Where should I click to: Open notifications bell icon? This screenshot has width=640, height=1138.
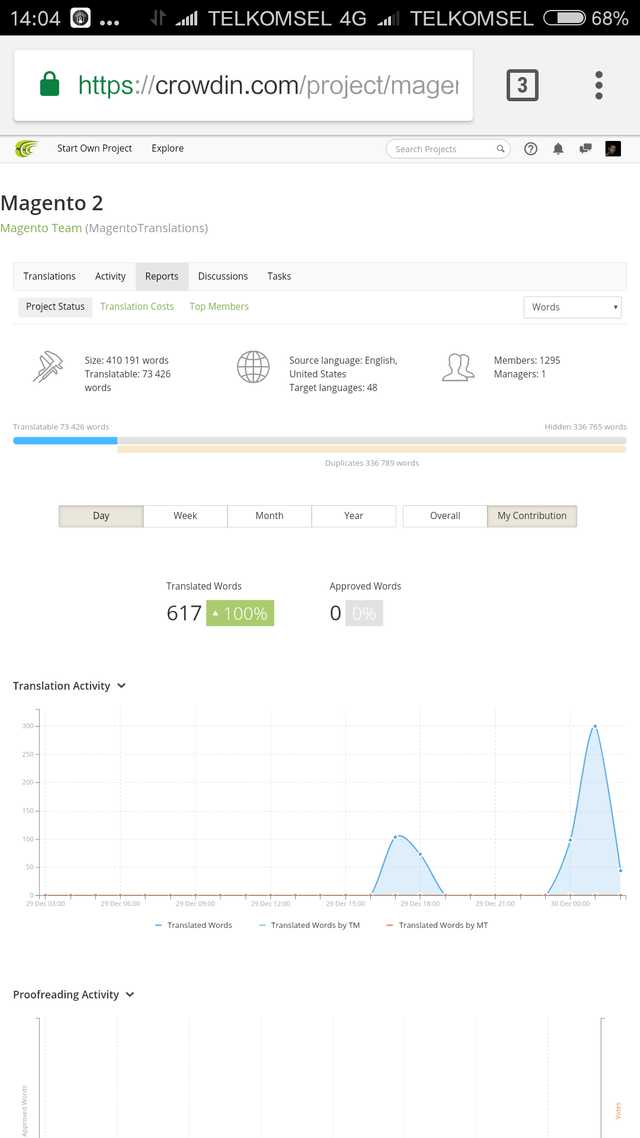(x=558, y=149)
